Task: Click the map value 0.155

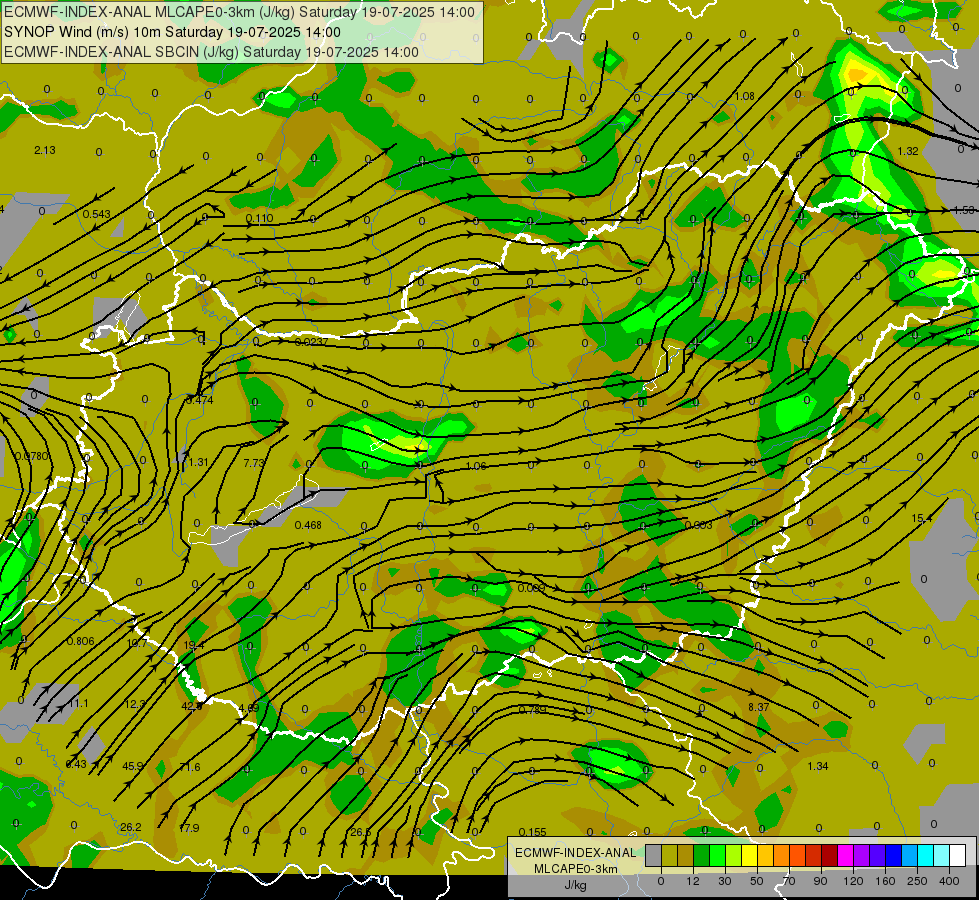Action: [533, 832]
